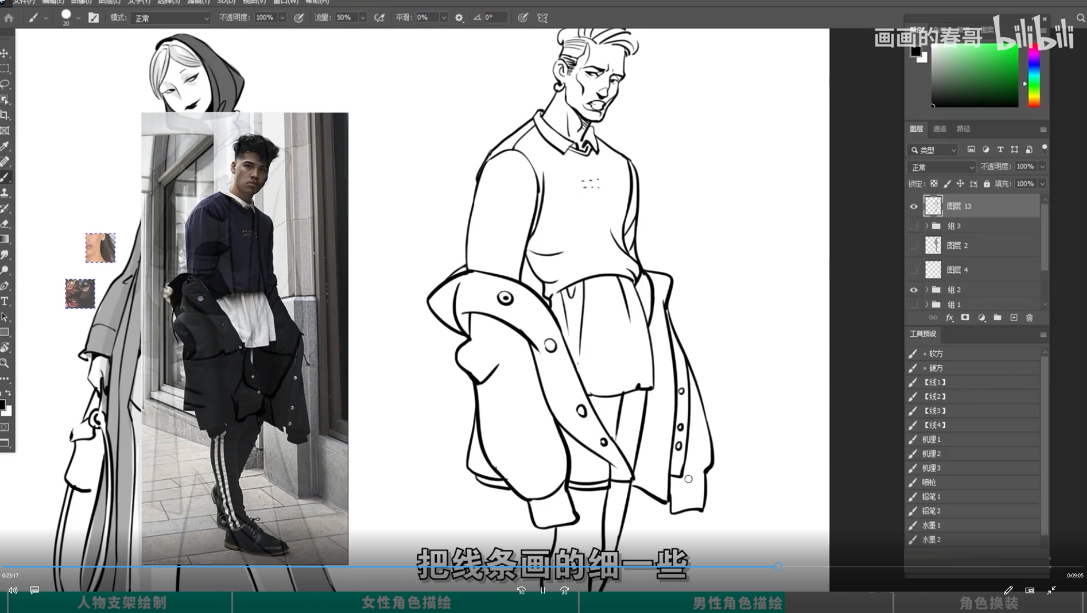Show layer 图层 2
The width and height of the screenshot is (1087, 613).
[914, 245]
